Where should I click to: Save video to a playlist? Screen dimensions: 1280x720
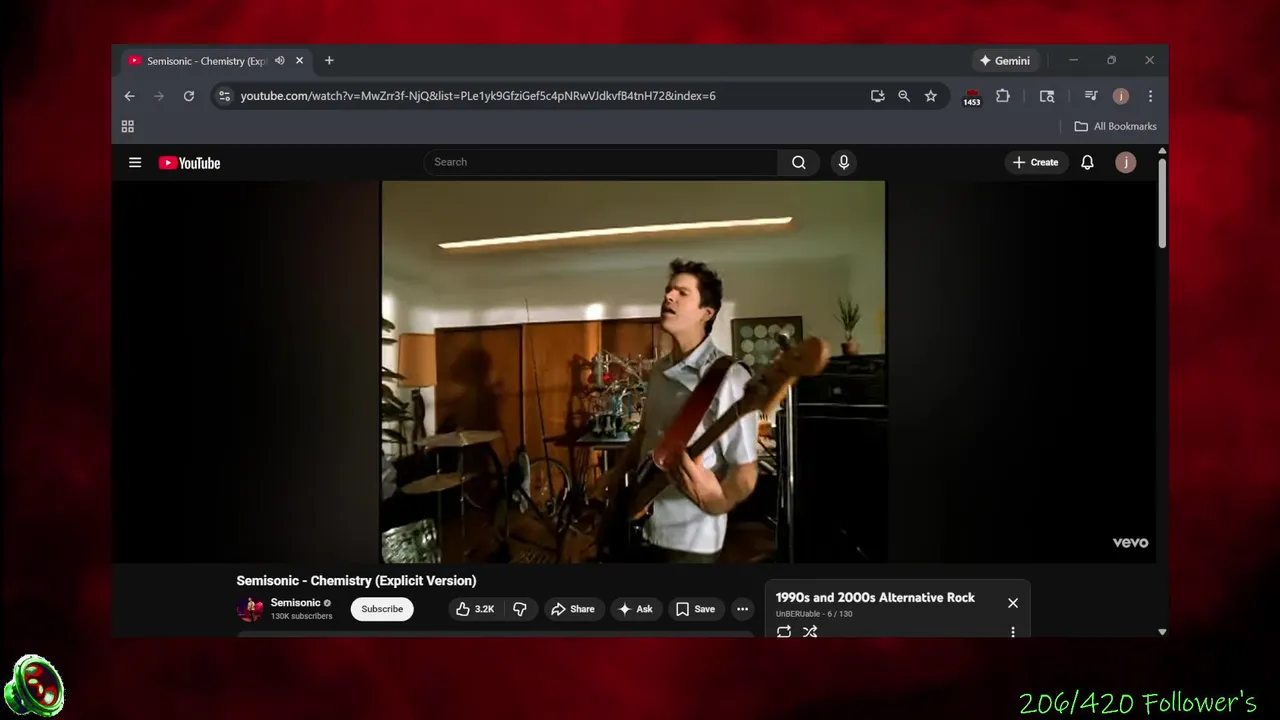tap(696, 609)
